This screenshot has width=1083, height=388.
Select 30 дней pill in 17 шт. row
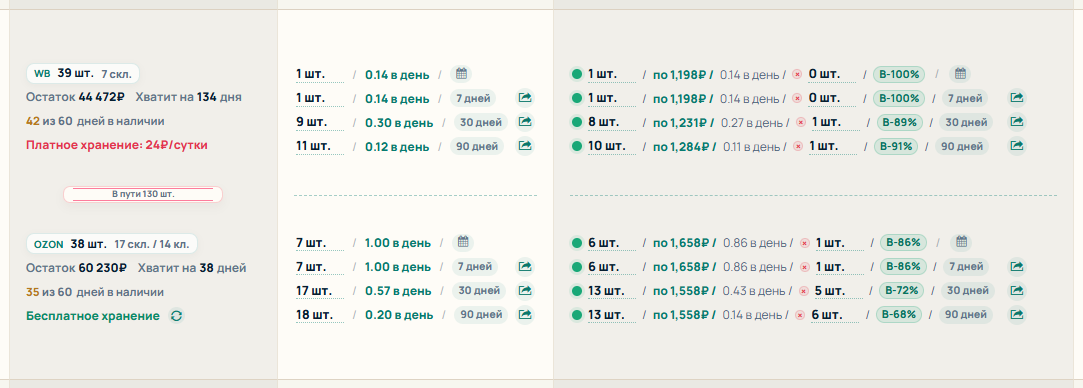[x=479, y=291]
